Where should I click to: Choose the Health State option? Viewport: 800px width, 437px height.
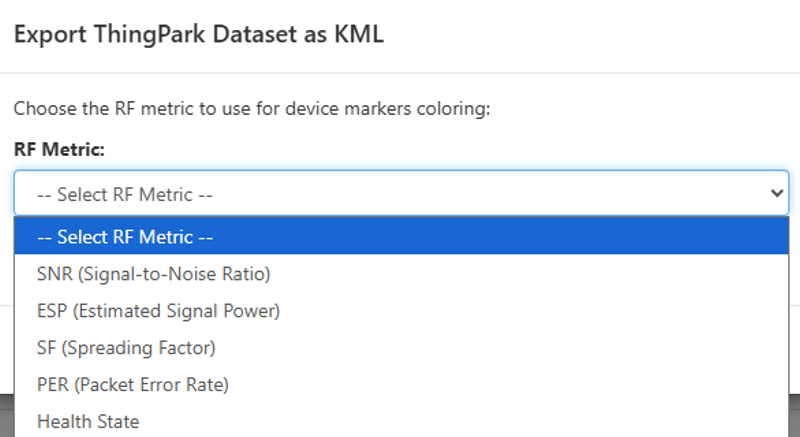[88, 421]
